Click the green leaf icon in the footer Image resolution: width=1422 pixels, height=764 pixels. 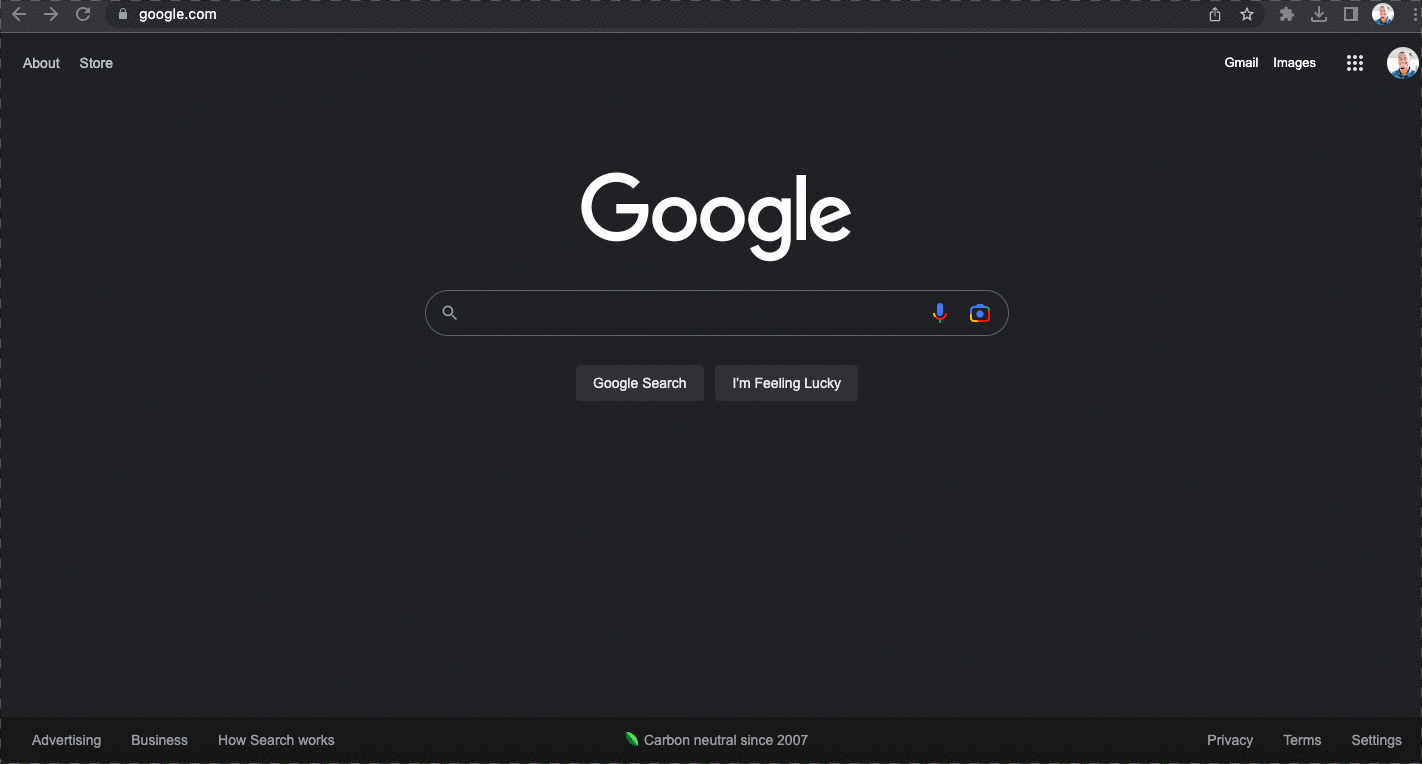(x=632, y=739)
